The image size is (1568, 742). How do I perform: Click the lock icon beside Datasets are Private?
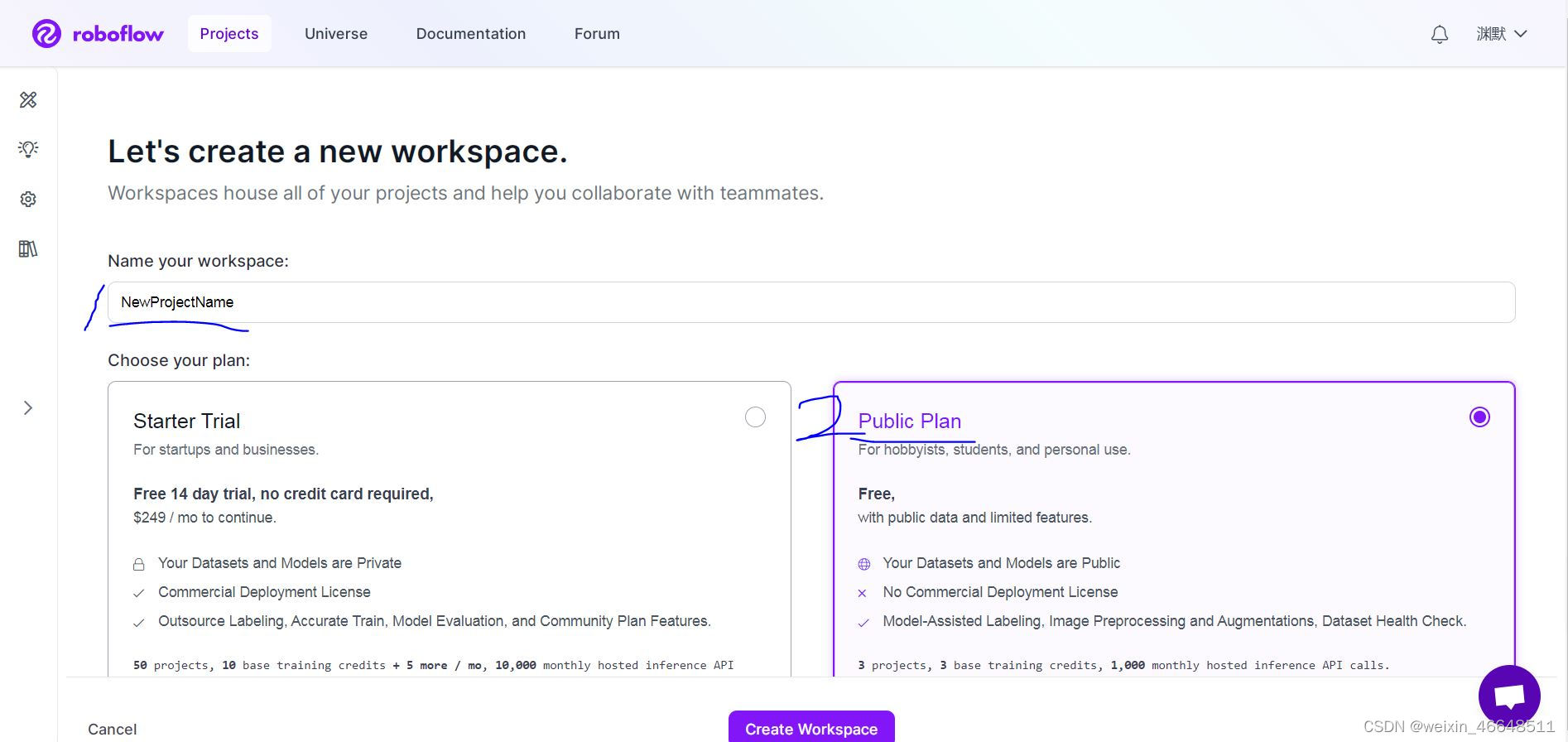point(139,564)
